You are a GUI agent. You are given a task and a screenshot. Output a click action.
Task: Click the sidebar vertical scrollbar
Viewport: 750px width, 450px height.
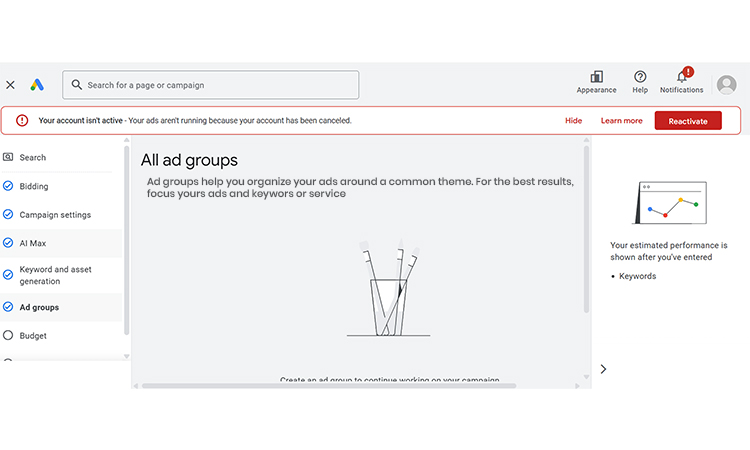click(x=126, y=241)
